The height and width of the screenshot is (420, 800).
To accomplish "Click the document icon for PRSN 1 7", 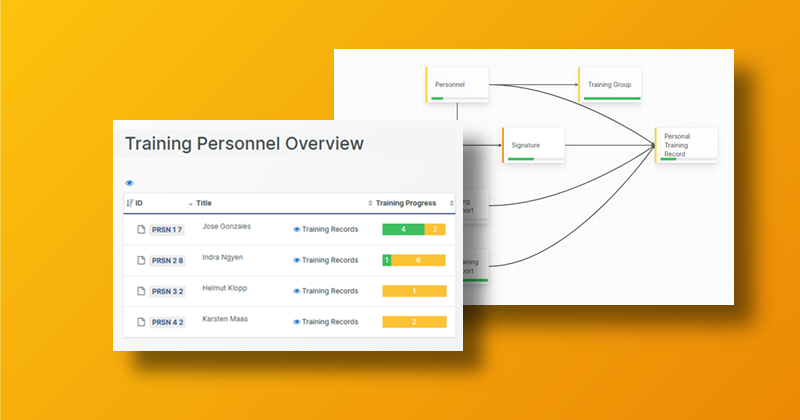I will 141,230.
